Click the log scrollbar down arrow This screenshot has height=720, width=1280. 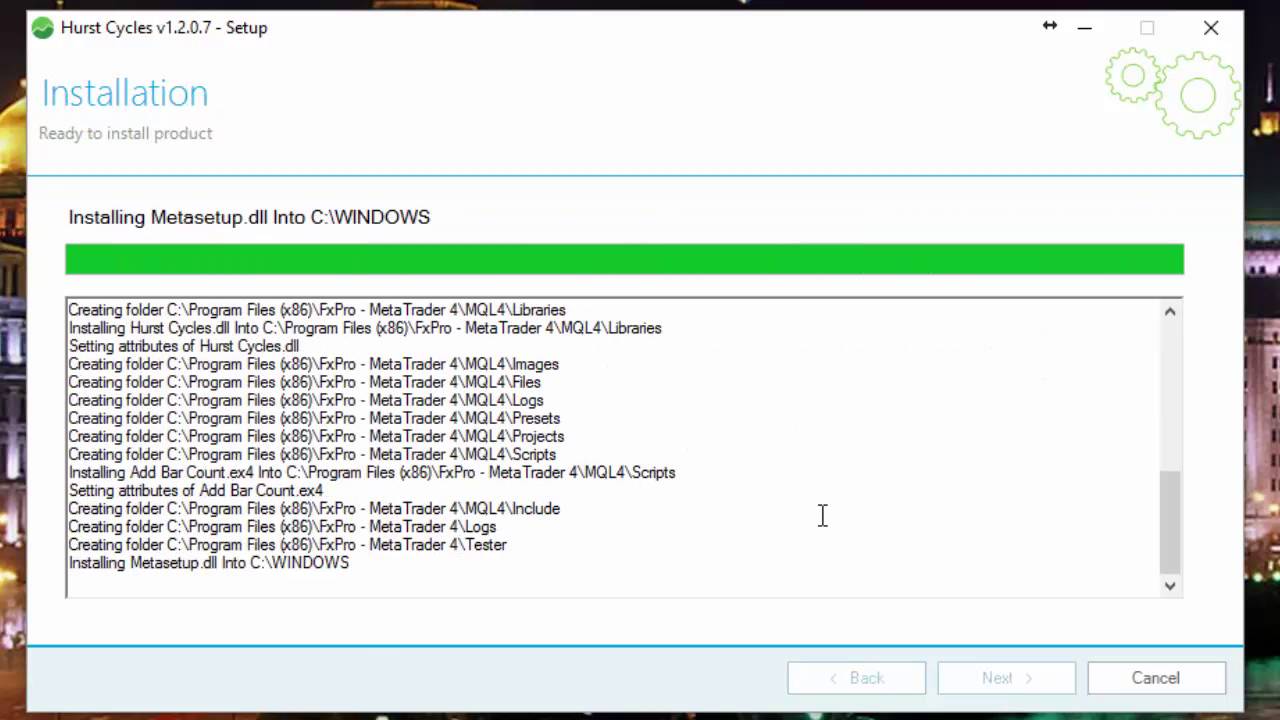[1170, 586]
